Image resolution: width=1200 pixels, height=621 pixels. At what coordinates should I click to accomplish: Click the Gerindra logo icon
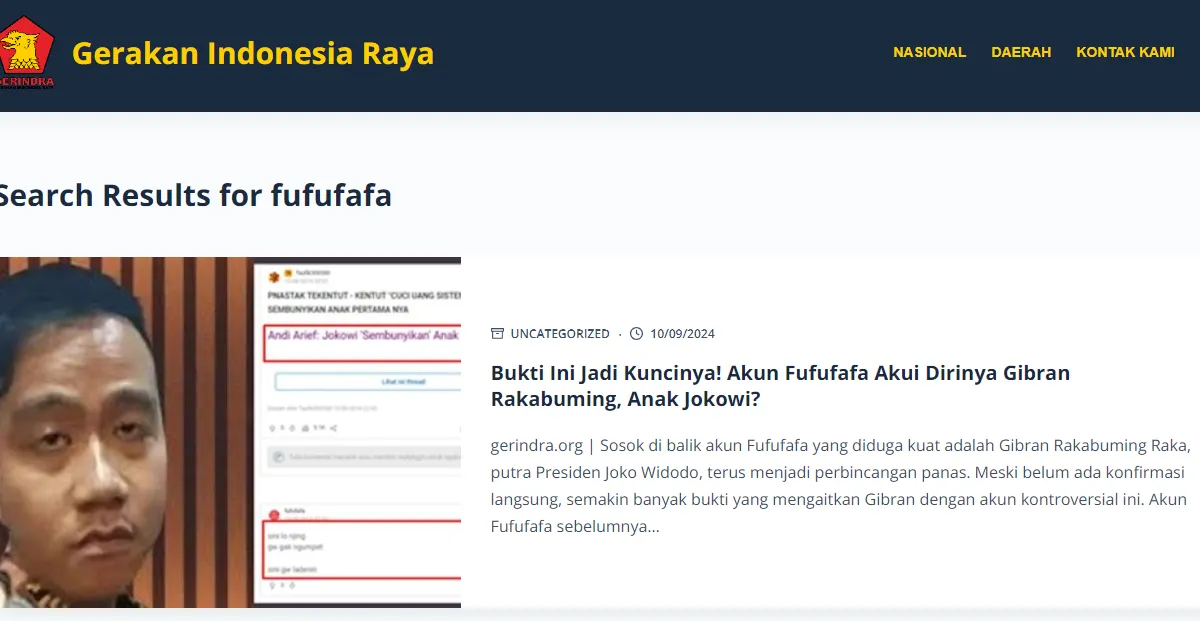tap(27, 53)
